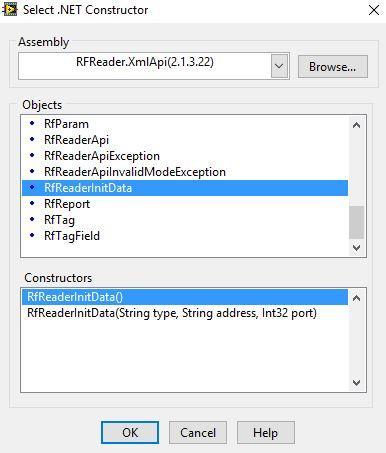Screen dimensions: 386x453
Task: Click Constructors list scroll up arrow
Action: tap(356, 298)
